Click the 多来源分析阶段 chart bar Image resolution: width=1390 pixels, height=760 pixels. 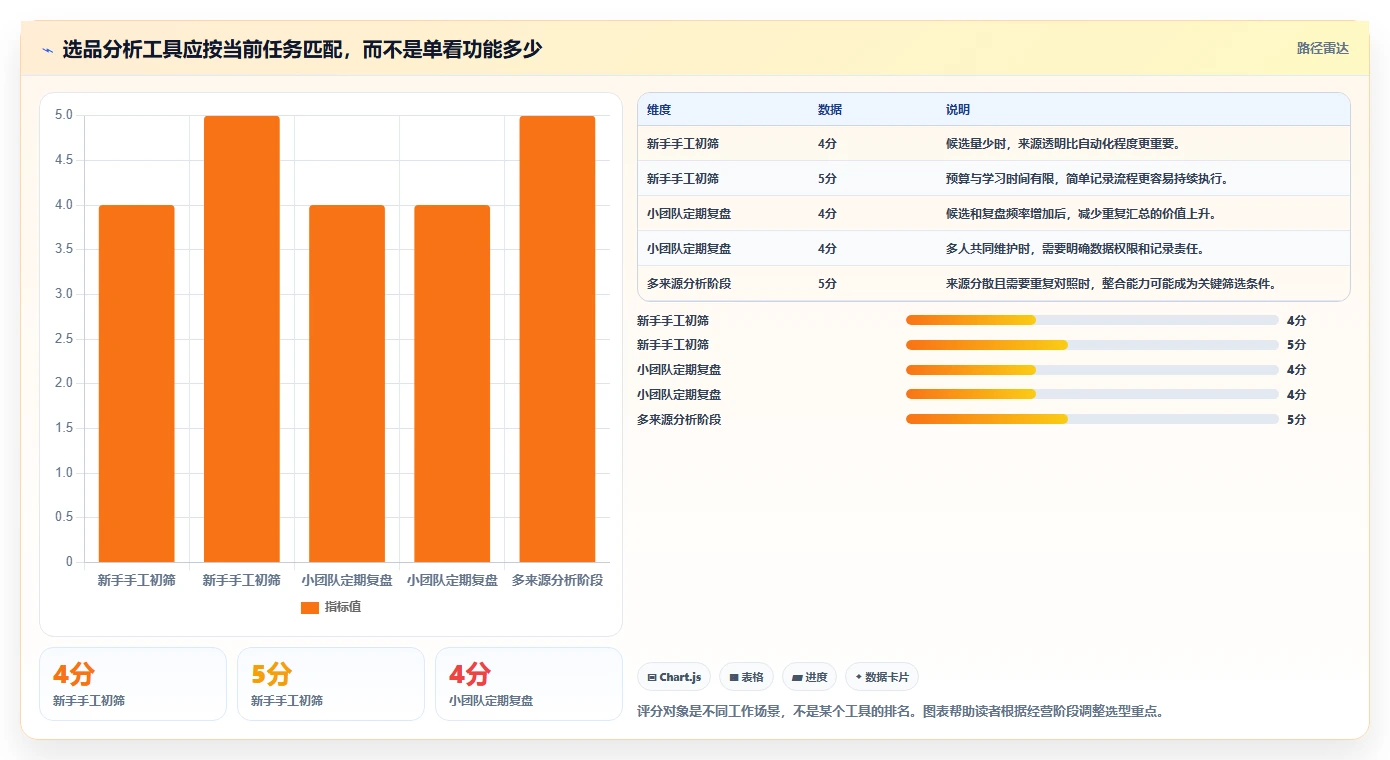[x=557, y=339]
